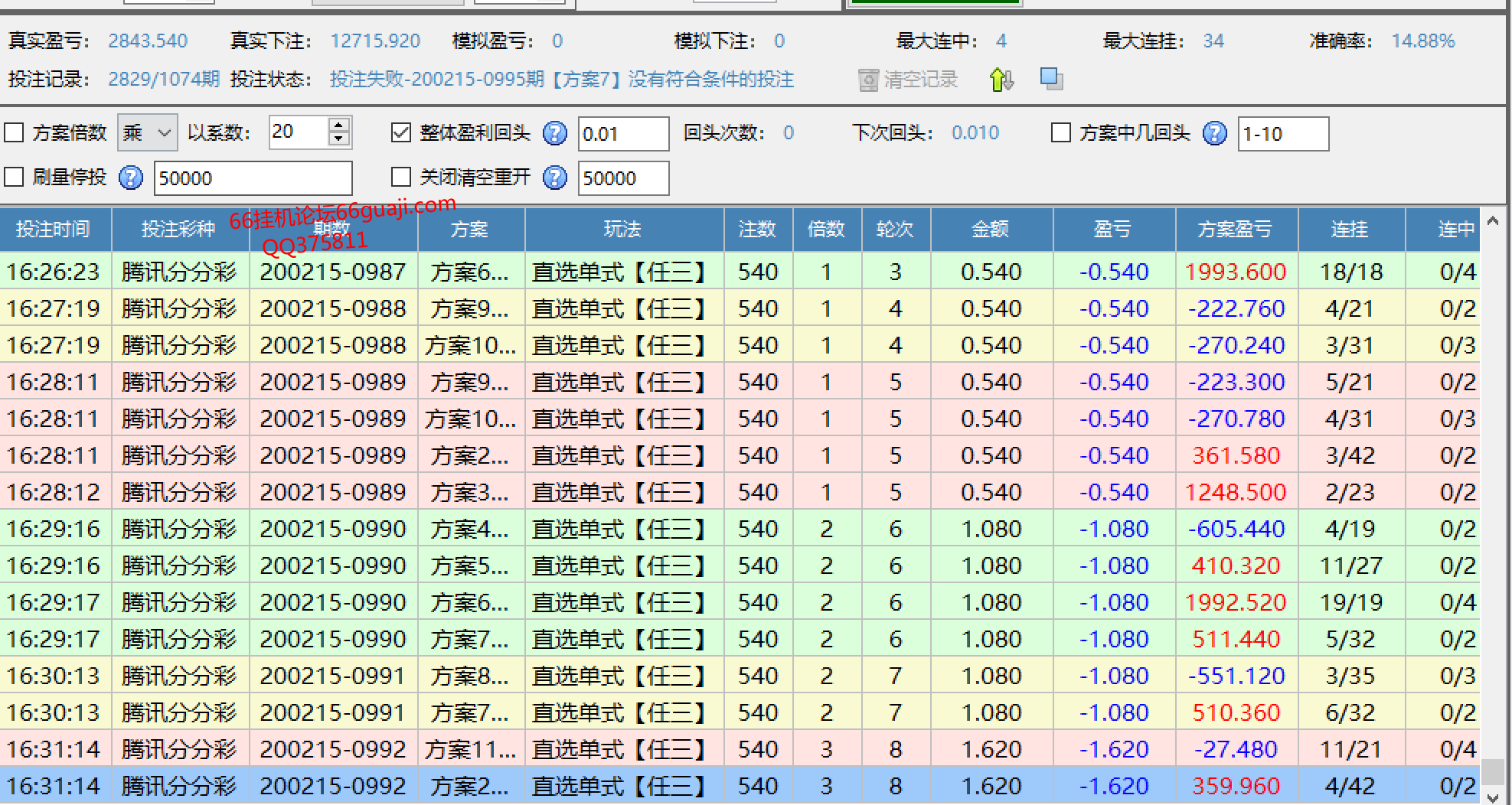
Task: Click the 方案8... cell in the table
Action: (471, 676)
